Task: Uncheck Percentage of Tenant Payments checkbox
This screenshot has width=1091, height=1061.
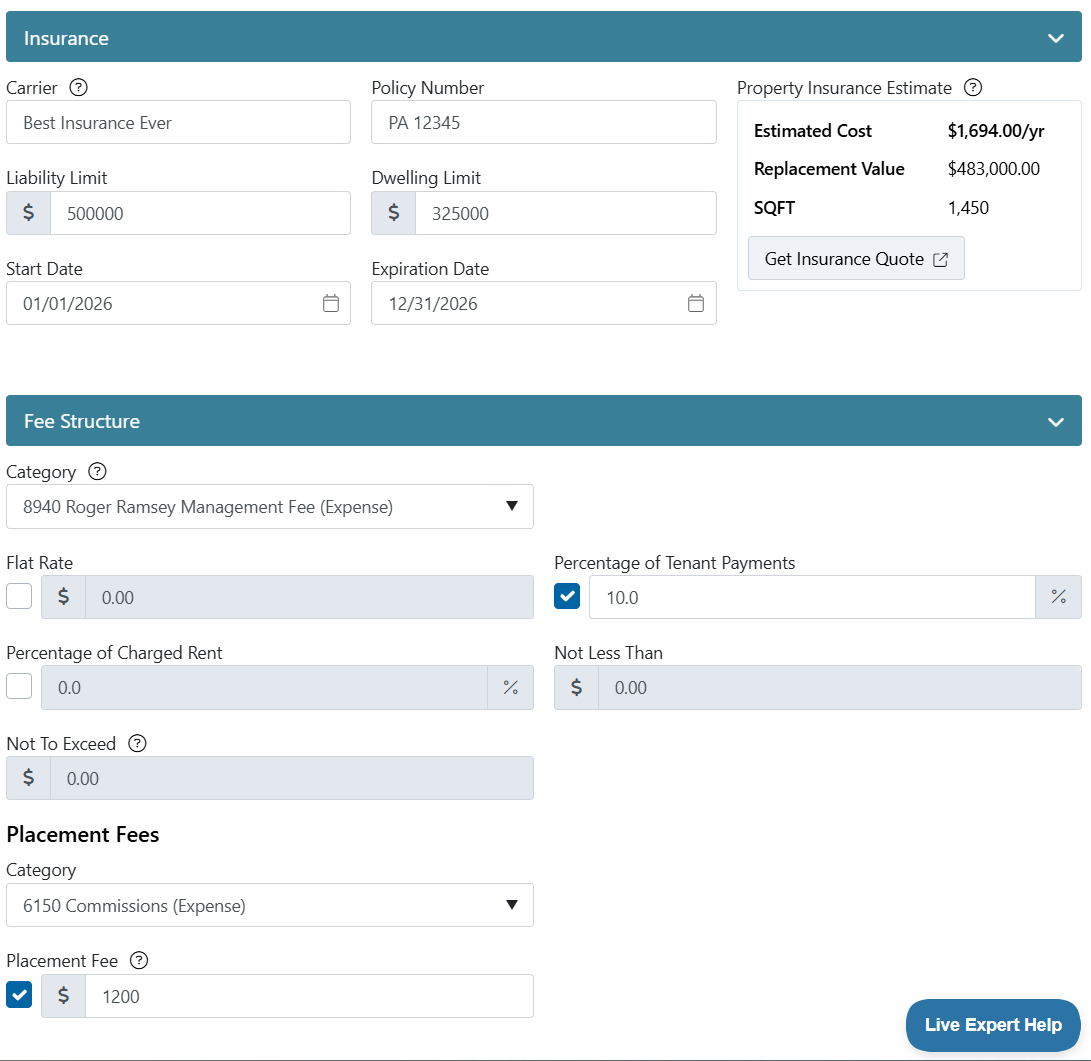Action: click(567, 596)
